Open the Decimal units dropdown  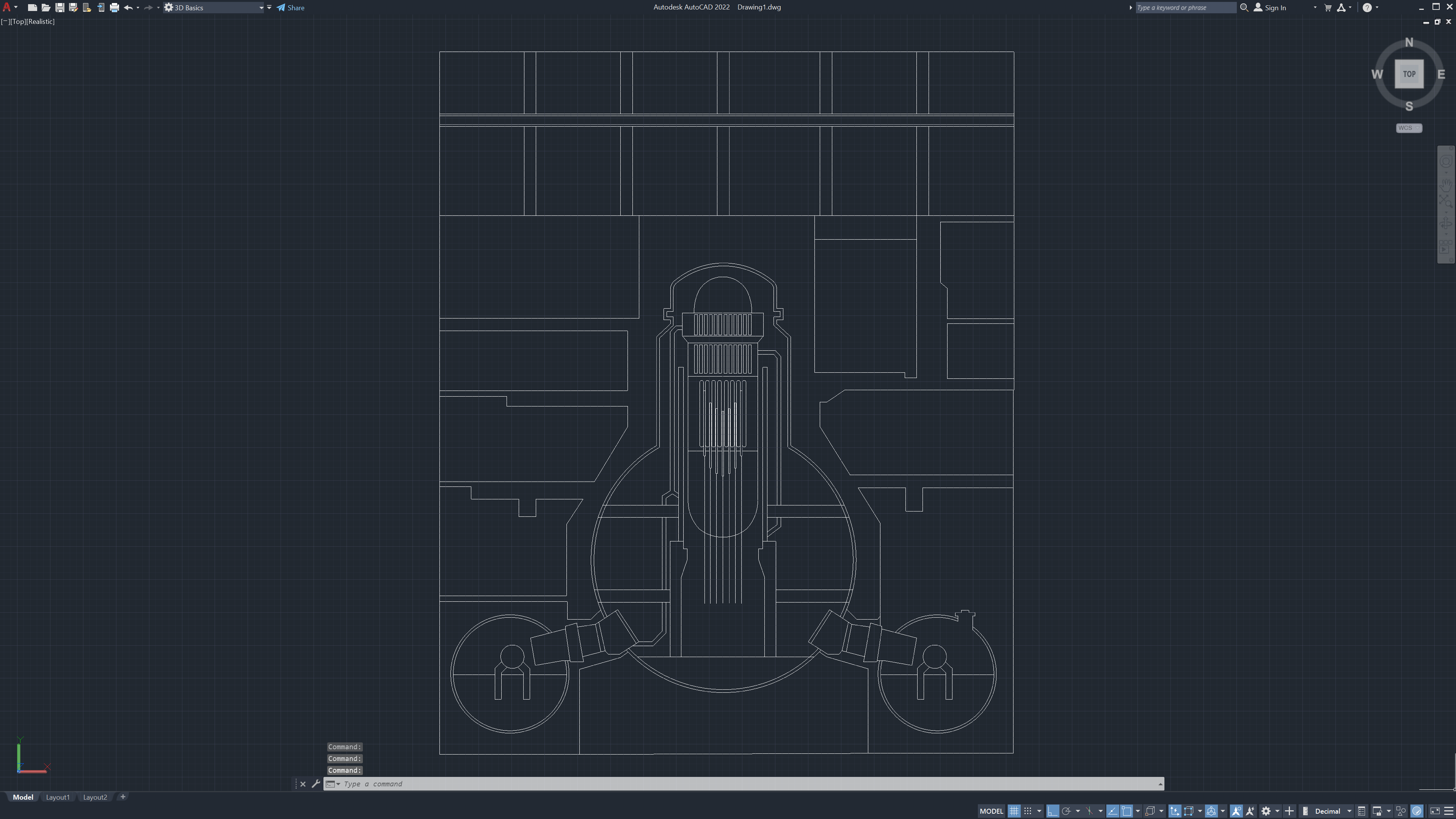pyautogui.click(x=1349, y=811)
